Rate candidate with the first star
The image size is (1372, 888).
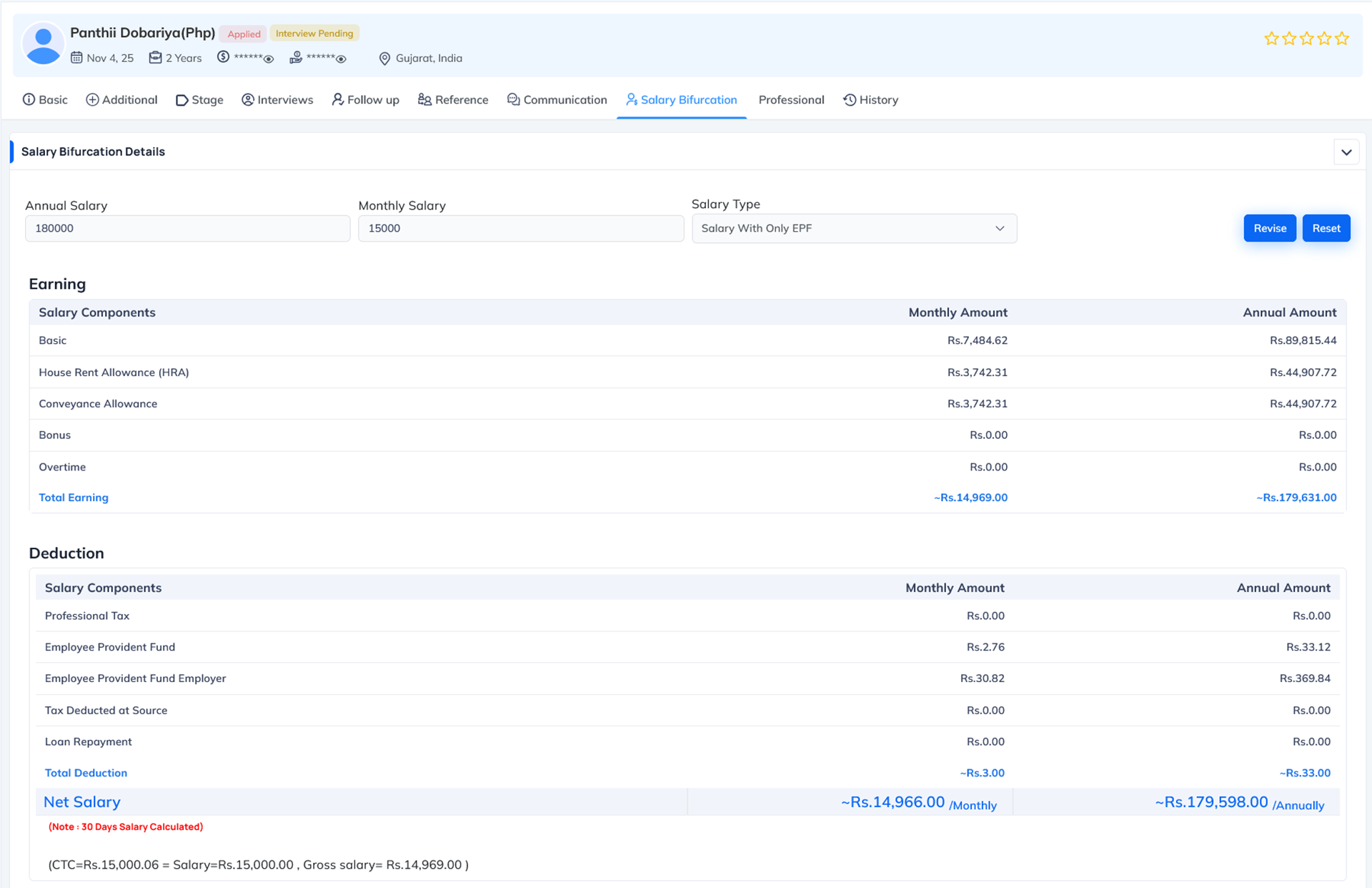point(1271,39)
